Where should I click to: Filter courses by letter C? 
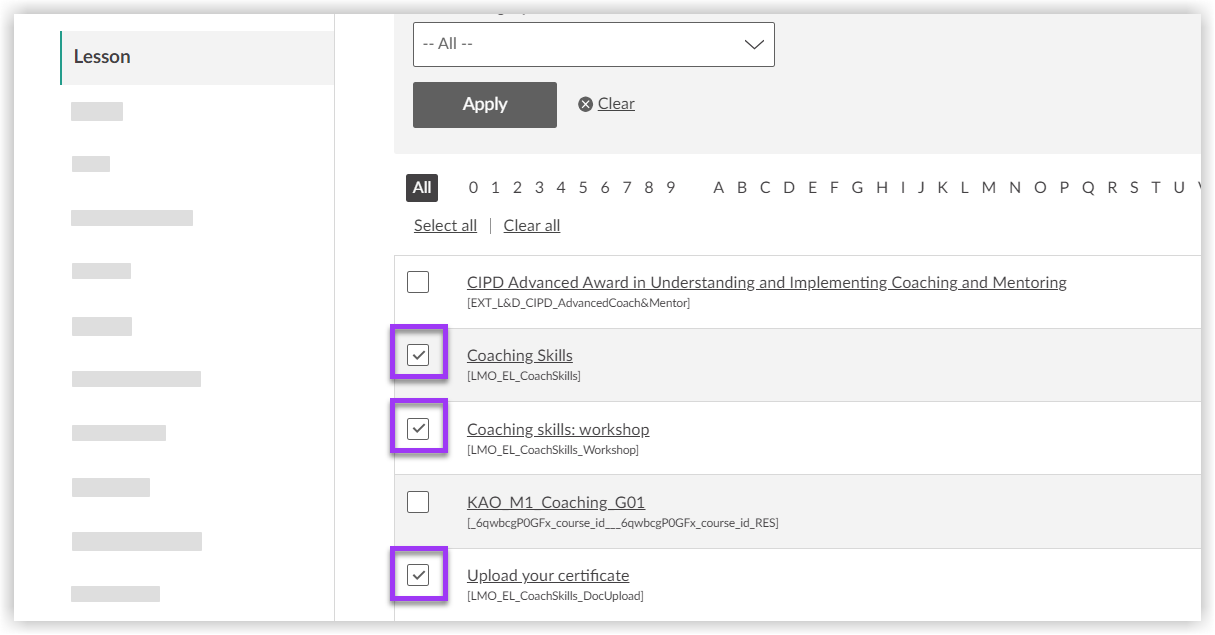pos(765,188)
